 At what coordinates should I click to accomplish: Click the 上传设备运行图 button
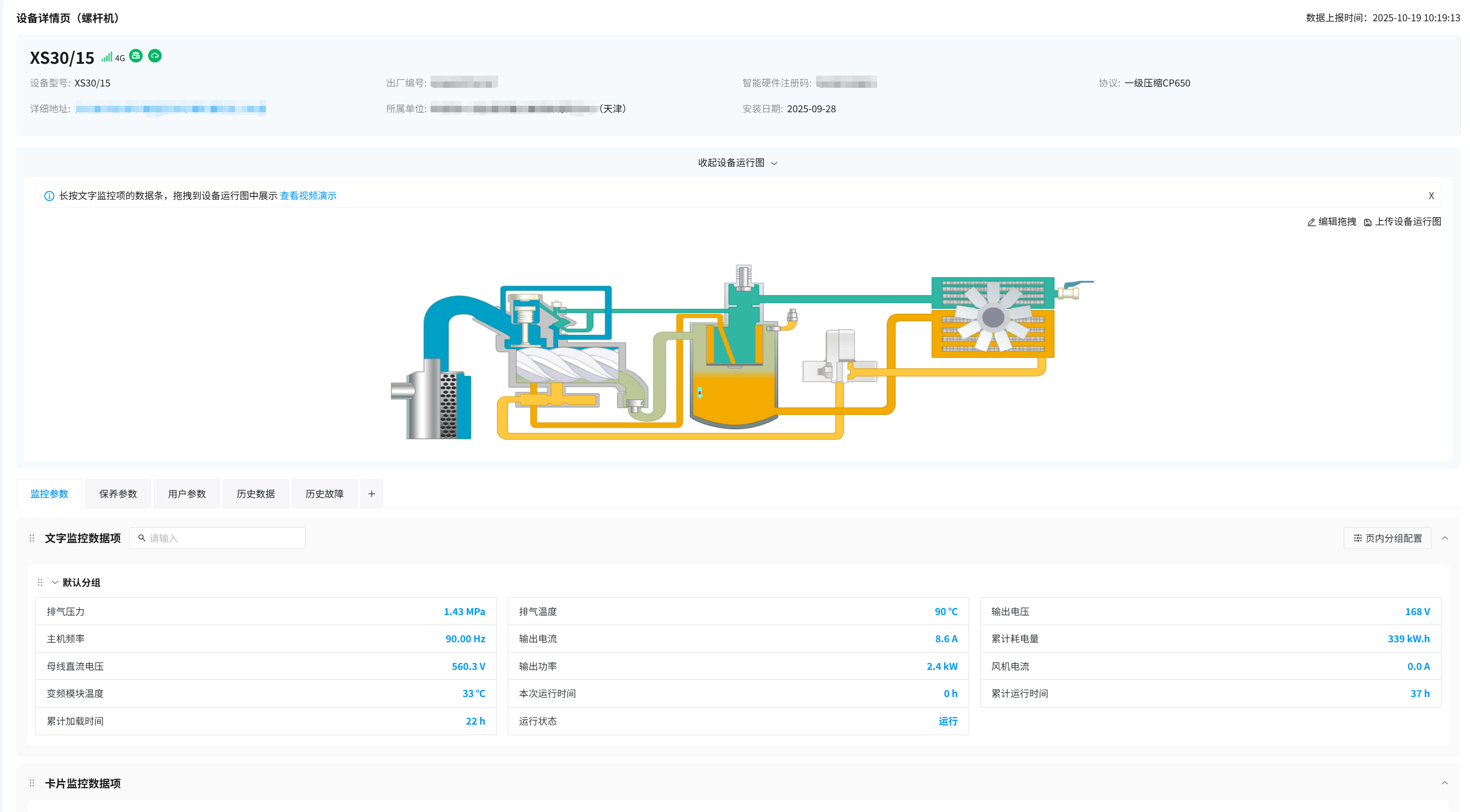[1402, 221]
